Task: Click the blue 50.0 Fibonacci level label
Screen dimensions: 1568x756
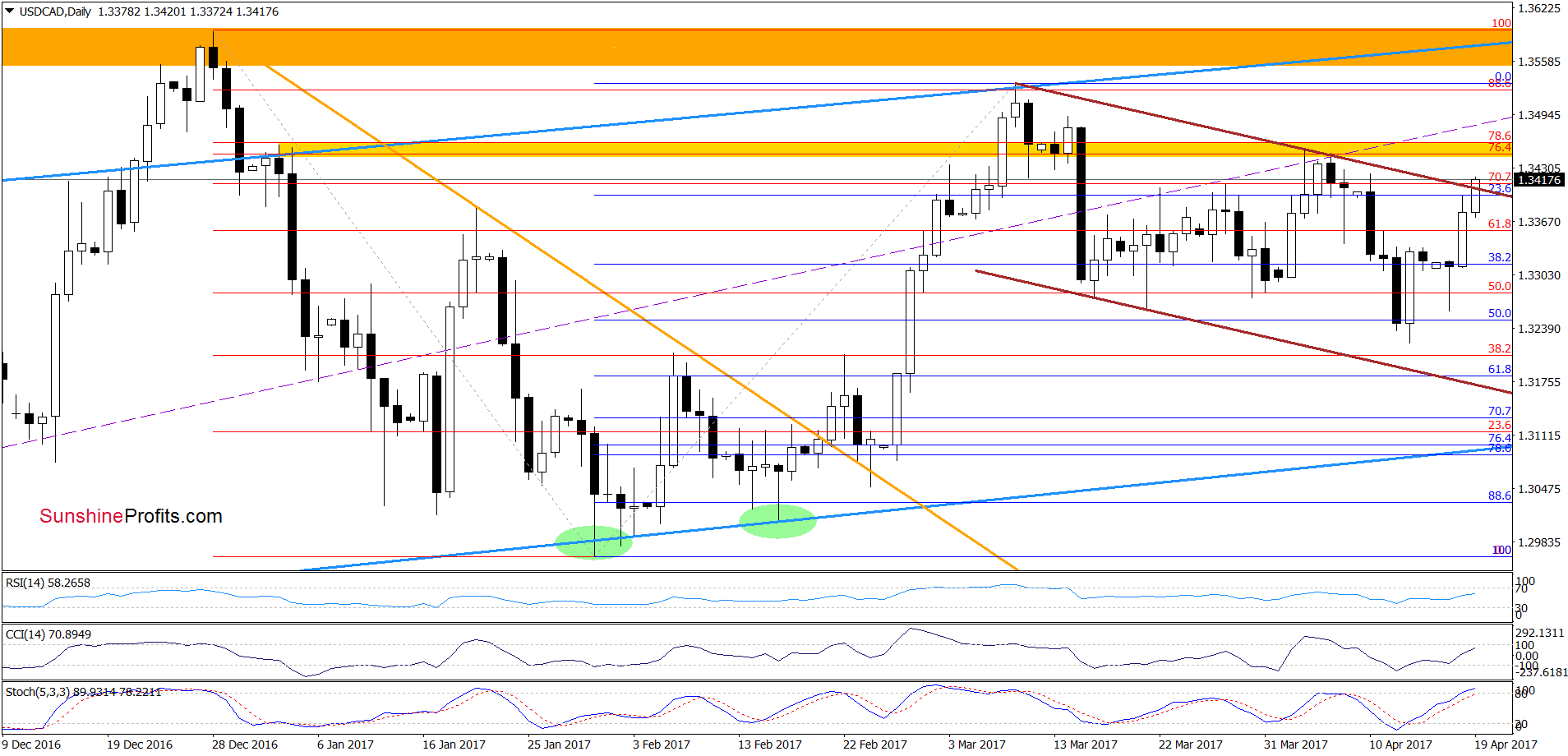Action: click(x=1500, y=313)
